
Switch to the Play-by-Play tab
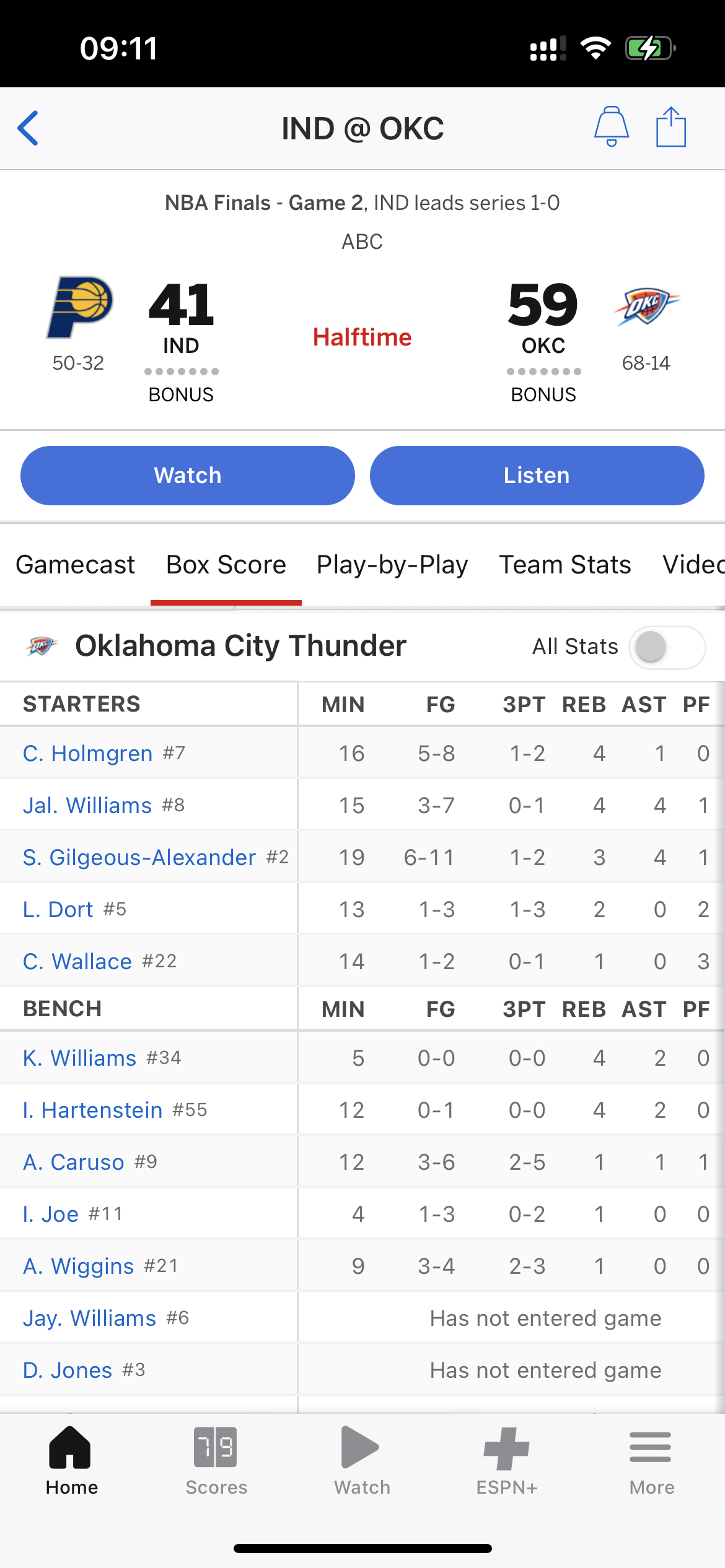[x=392, y=565]
